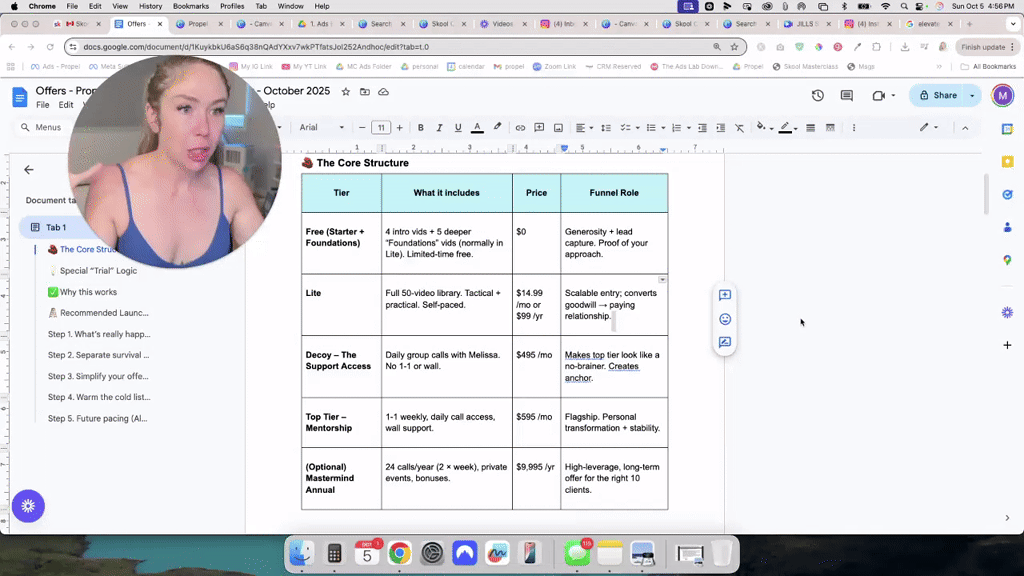
Task: Open Google Calendar in the side panel
Action: pyautogui.click(x=1007, y=129)
